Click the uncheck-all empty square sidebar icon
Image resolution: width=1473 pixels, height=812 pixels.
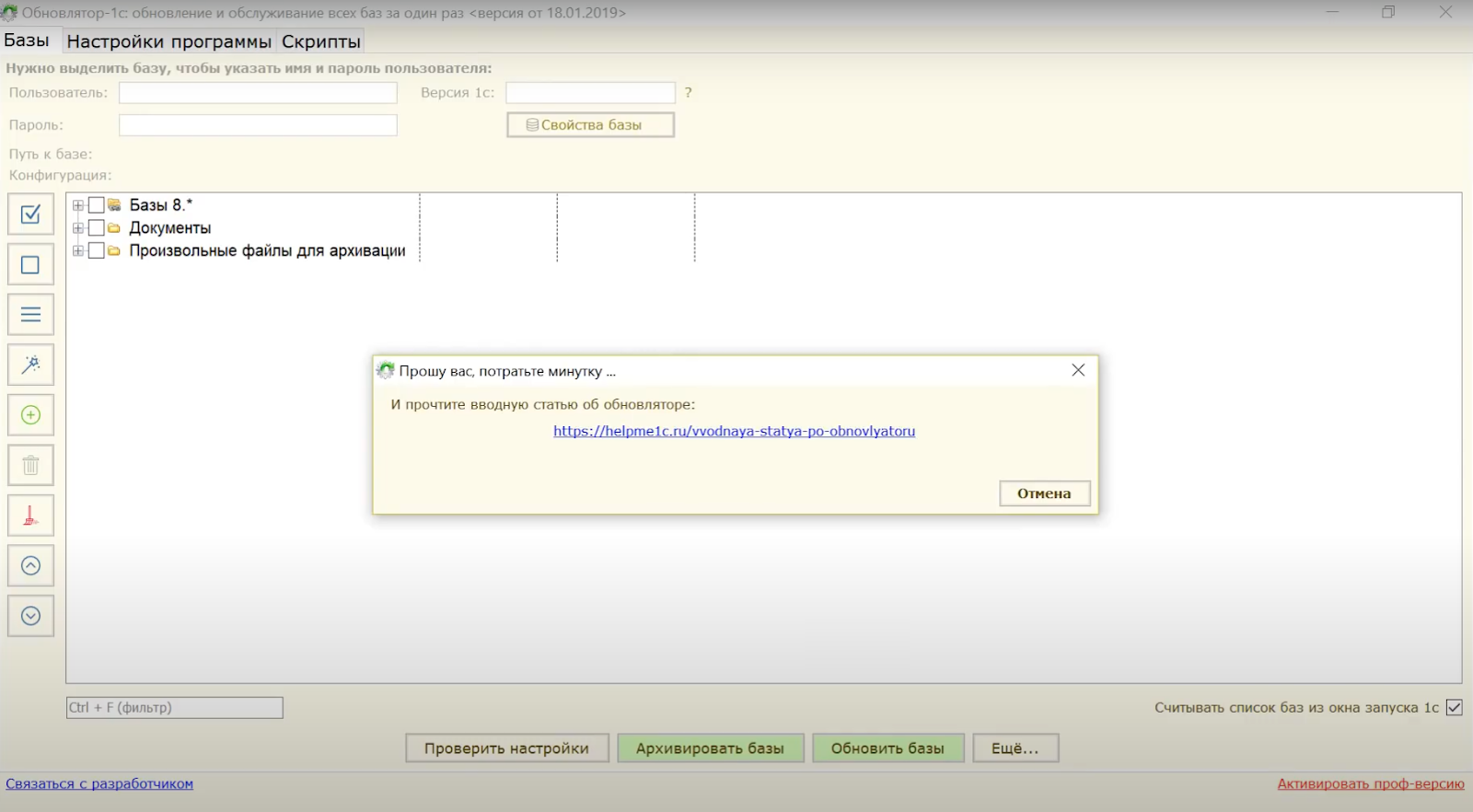point(30,264)
